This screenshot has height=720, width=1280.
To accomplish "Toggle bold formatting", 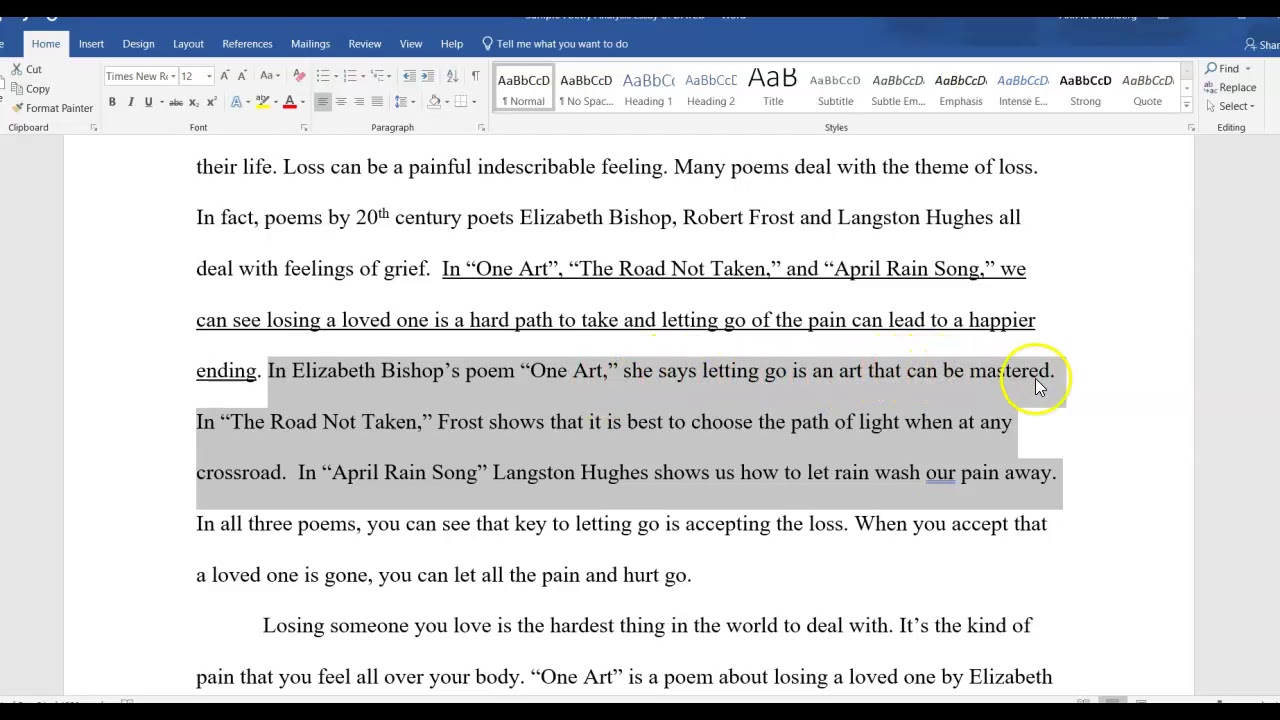I will [x=112, y=102].
